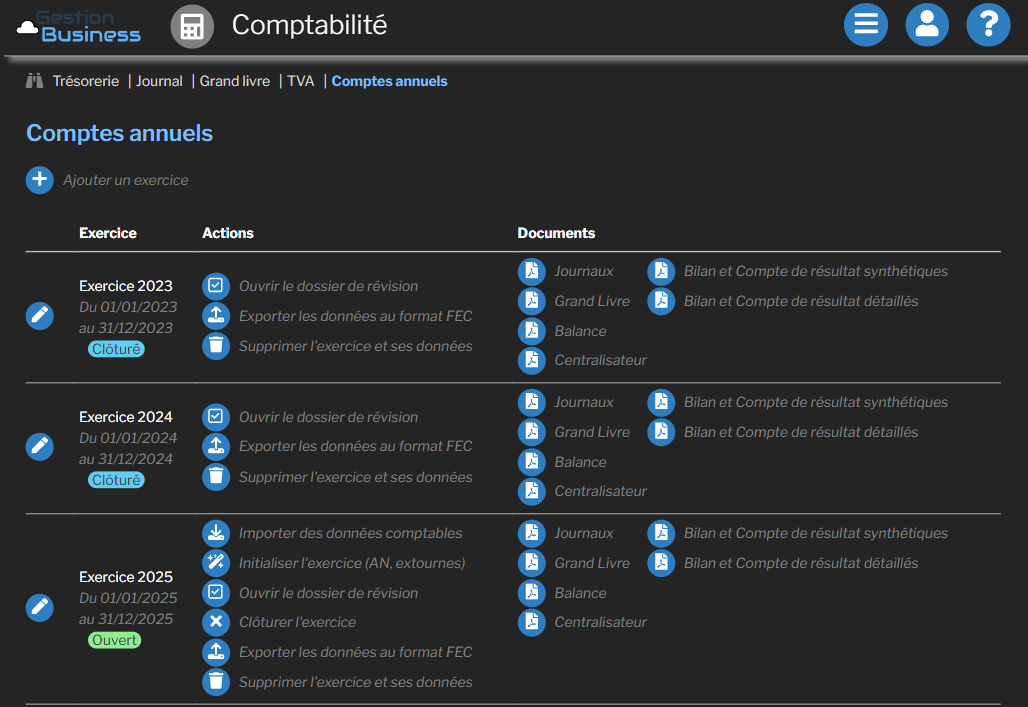
Task: Open the hamburger main menu
Action: (865, 25)
